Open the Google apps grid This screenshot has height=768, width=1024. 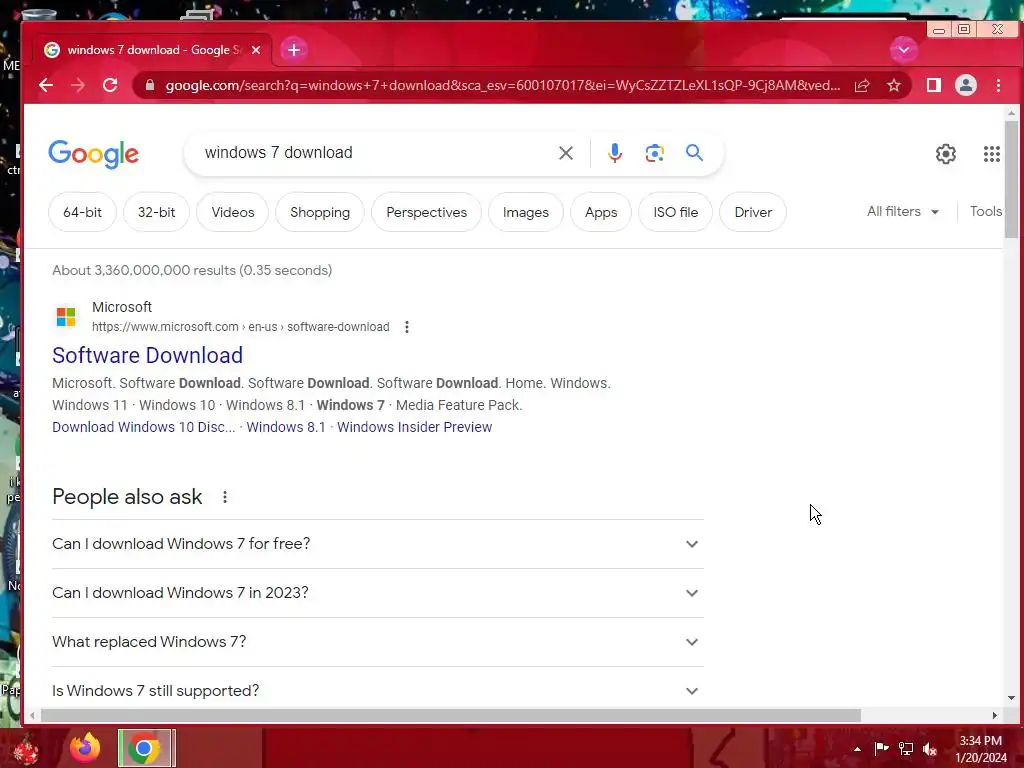point(991,154)
